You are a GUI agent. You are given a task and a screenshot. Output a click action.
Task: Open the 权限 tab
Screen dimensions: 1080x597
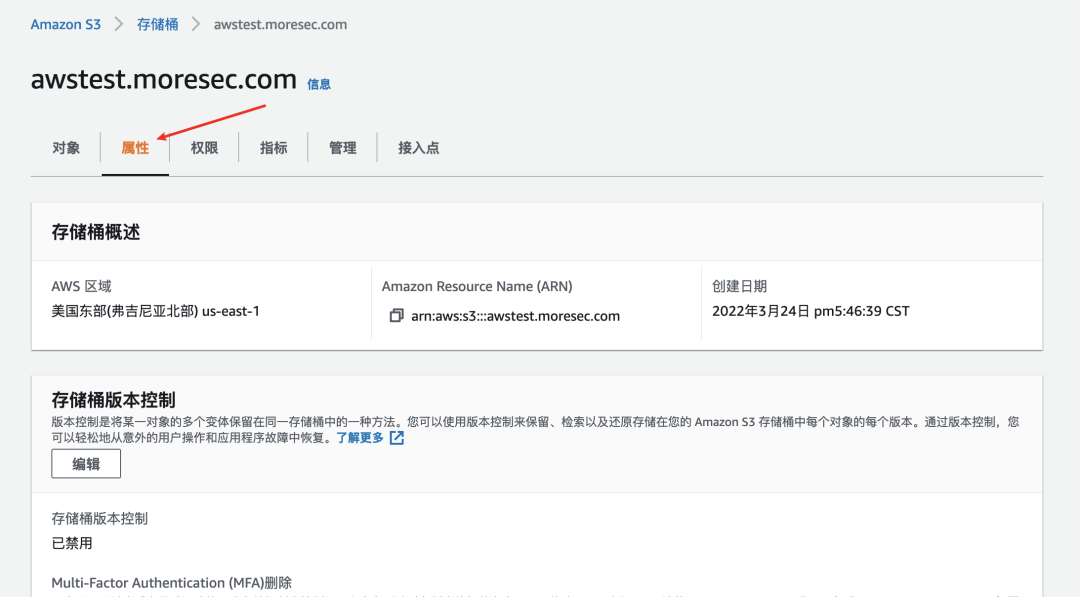203,147
